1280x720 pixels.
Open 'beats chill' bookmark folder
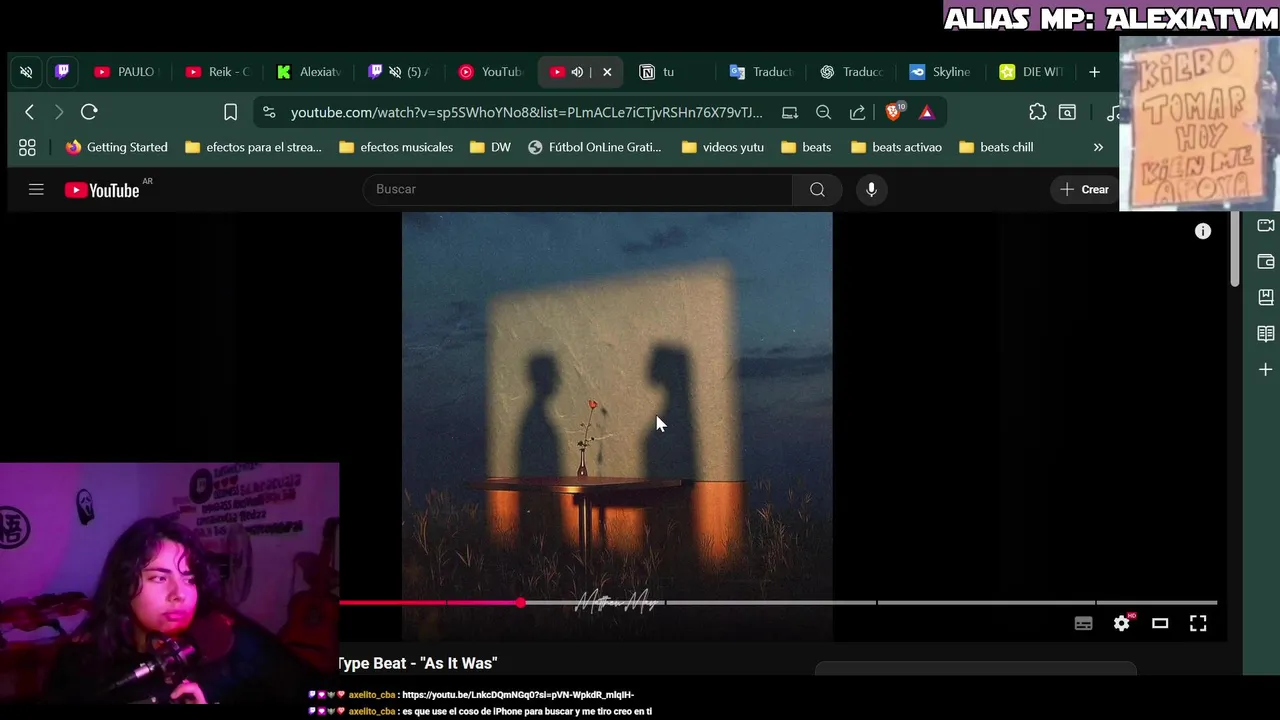(996, 147)
